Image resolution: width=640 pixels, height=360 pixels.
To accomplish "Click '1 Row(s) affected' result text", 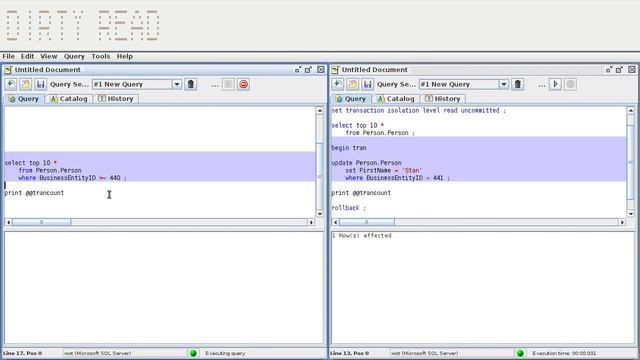I will pyautogui.click(x=361, y=236).
